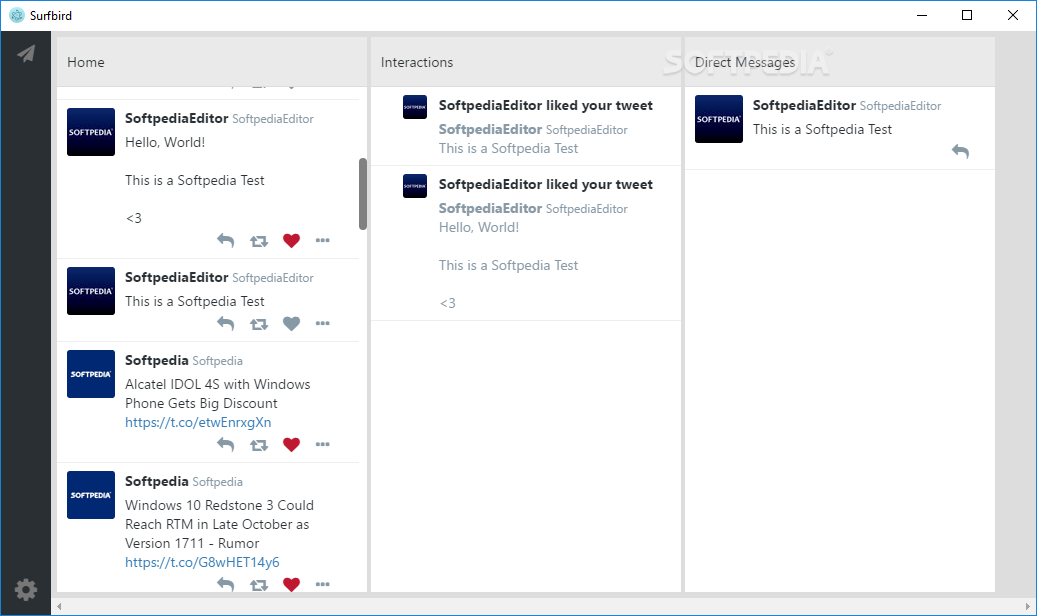
Task: Click 'This is a Softpedia Test' direct message text
Action: pos(822,129)
